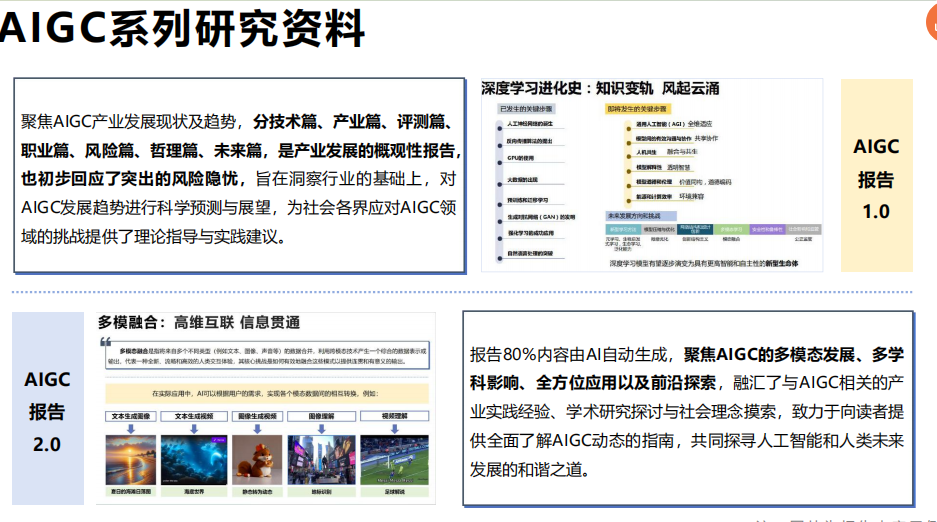937x522 pixels.
Task: Open the city street billboard thumbnail
Action: click(x=321, y=460)
